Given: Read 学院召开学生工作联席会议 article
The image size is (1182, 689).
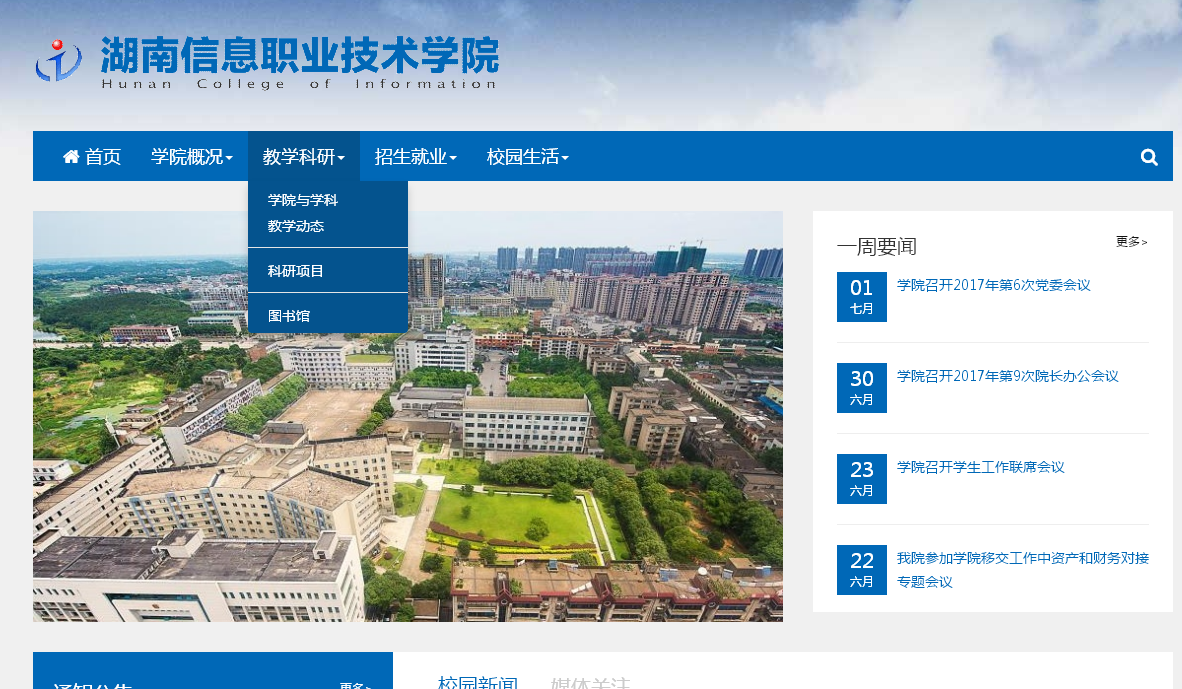Looking at the screenshot, I should (980, 467).
